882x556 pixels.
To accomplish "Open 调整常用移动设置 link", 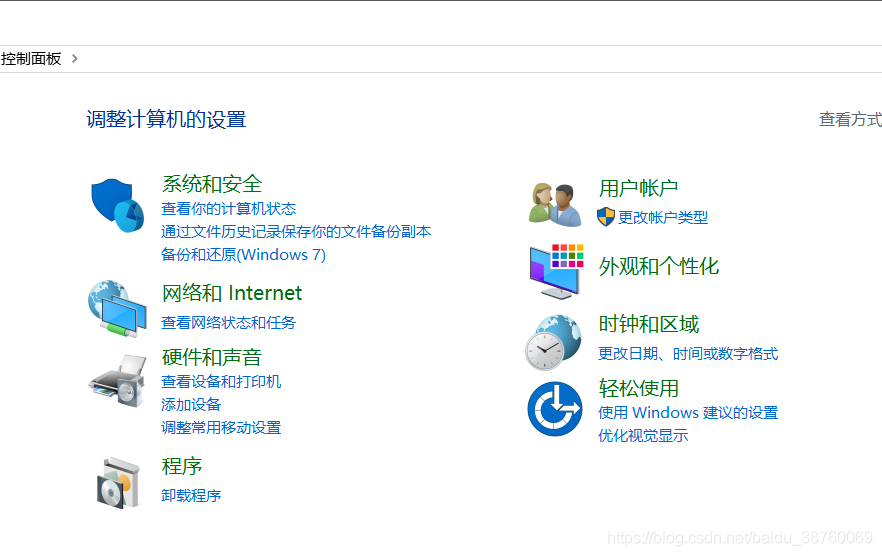I will pyautogui.click(x=221, y=428).
